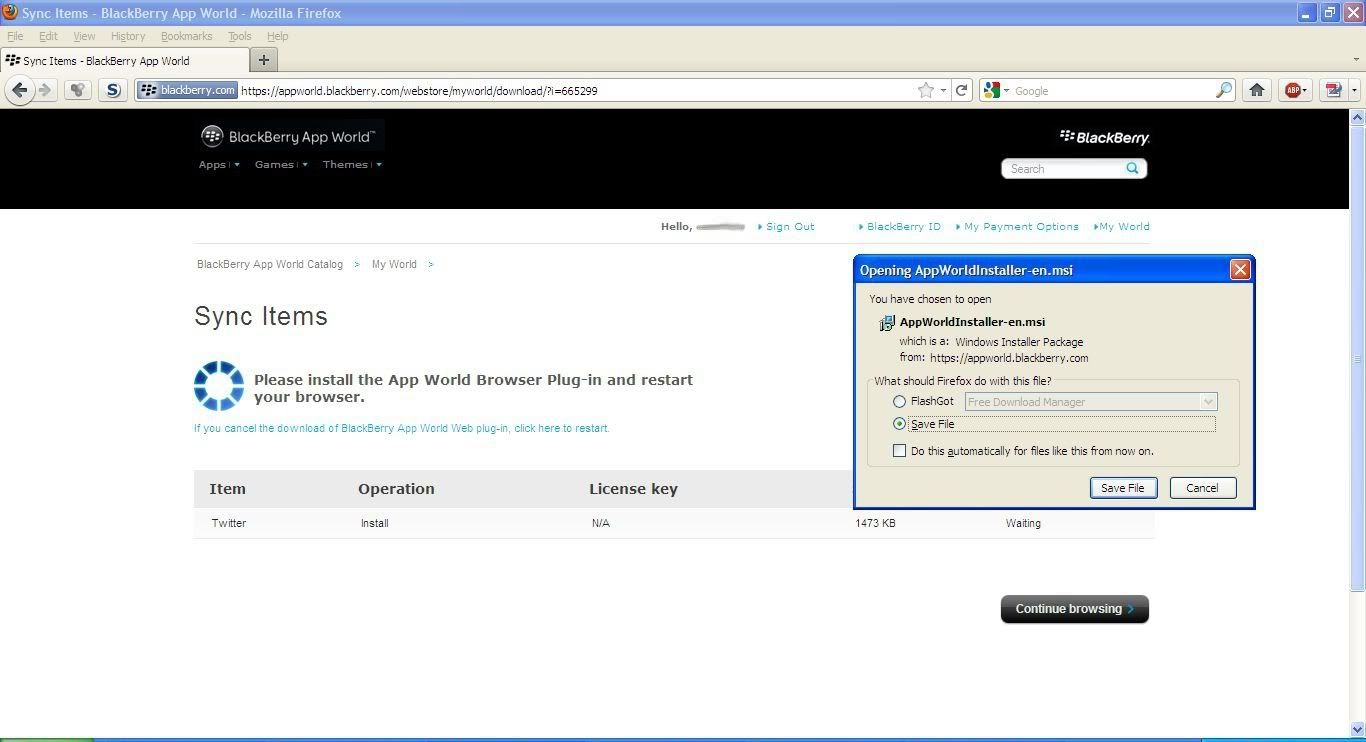
Task: Click the My World breadcrumb
Action: click(394, 264)
